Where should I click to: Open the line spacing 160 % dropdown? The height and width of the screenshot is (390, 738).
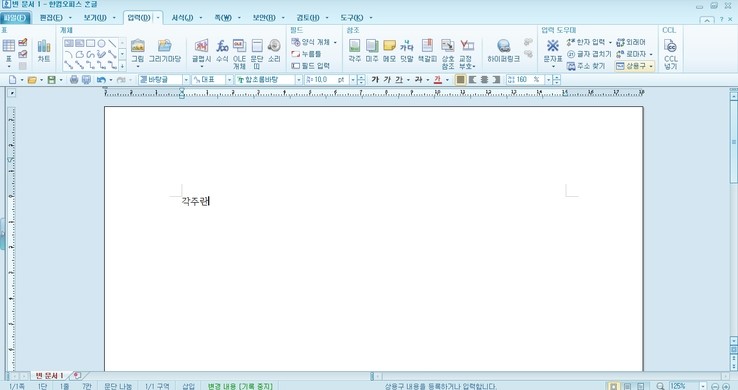pos(548,80)
